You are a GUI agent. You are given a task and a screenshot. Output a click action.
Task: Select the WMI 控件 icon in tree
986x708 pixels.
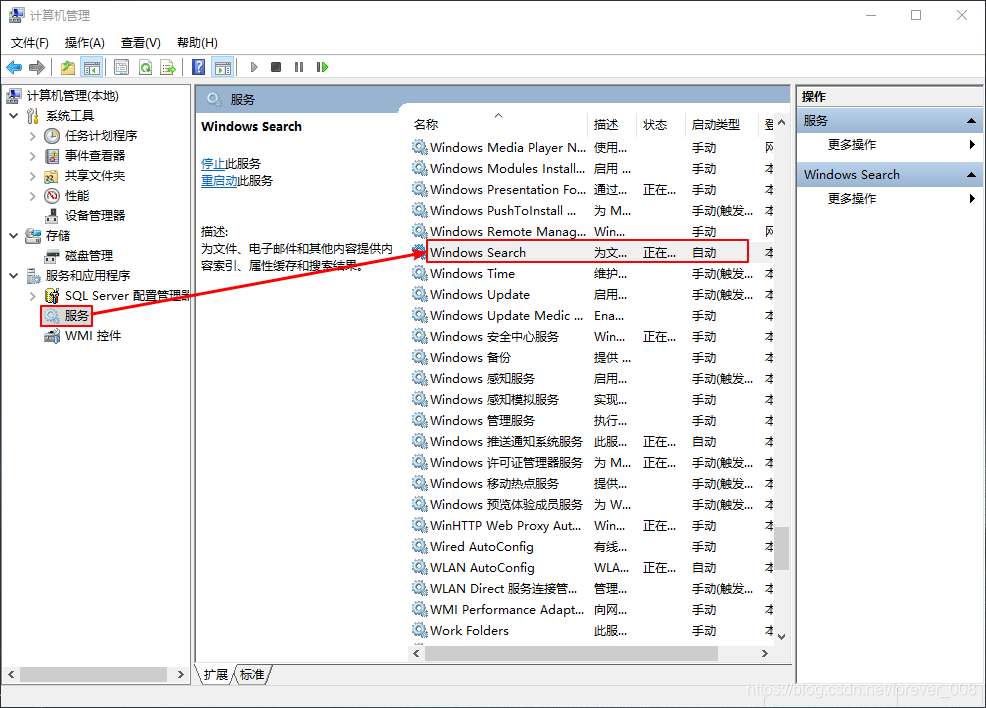(52, 336)
